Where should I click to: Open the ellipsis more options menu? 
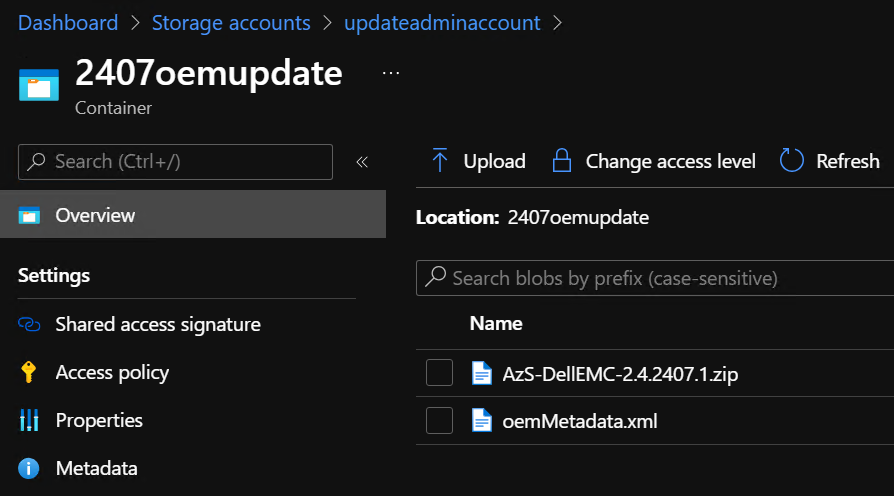tap(391, 74)
